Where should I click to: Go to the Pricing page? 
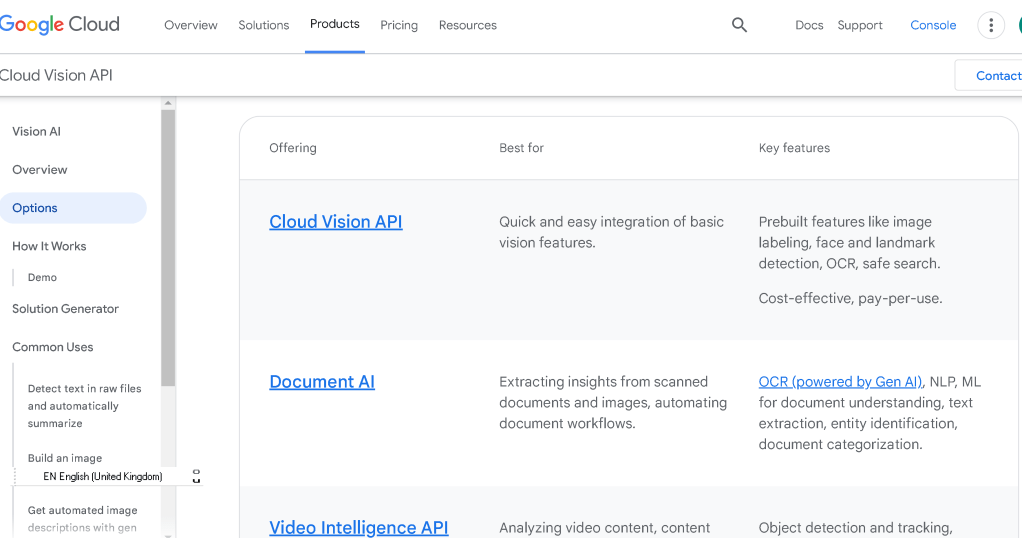pyautogui.click(x=399, y=25)
